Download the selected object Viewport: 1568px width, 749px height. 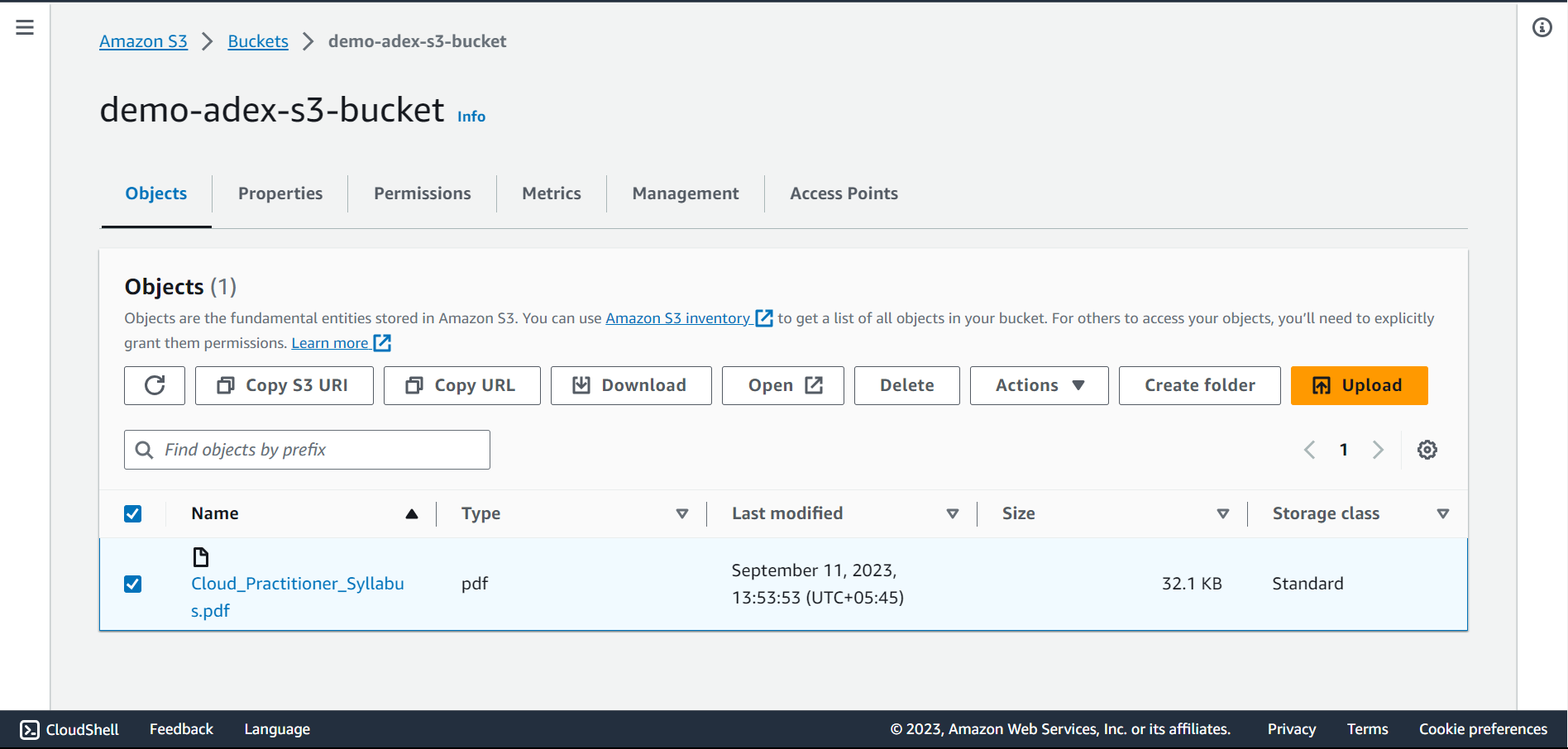(631, 385)
